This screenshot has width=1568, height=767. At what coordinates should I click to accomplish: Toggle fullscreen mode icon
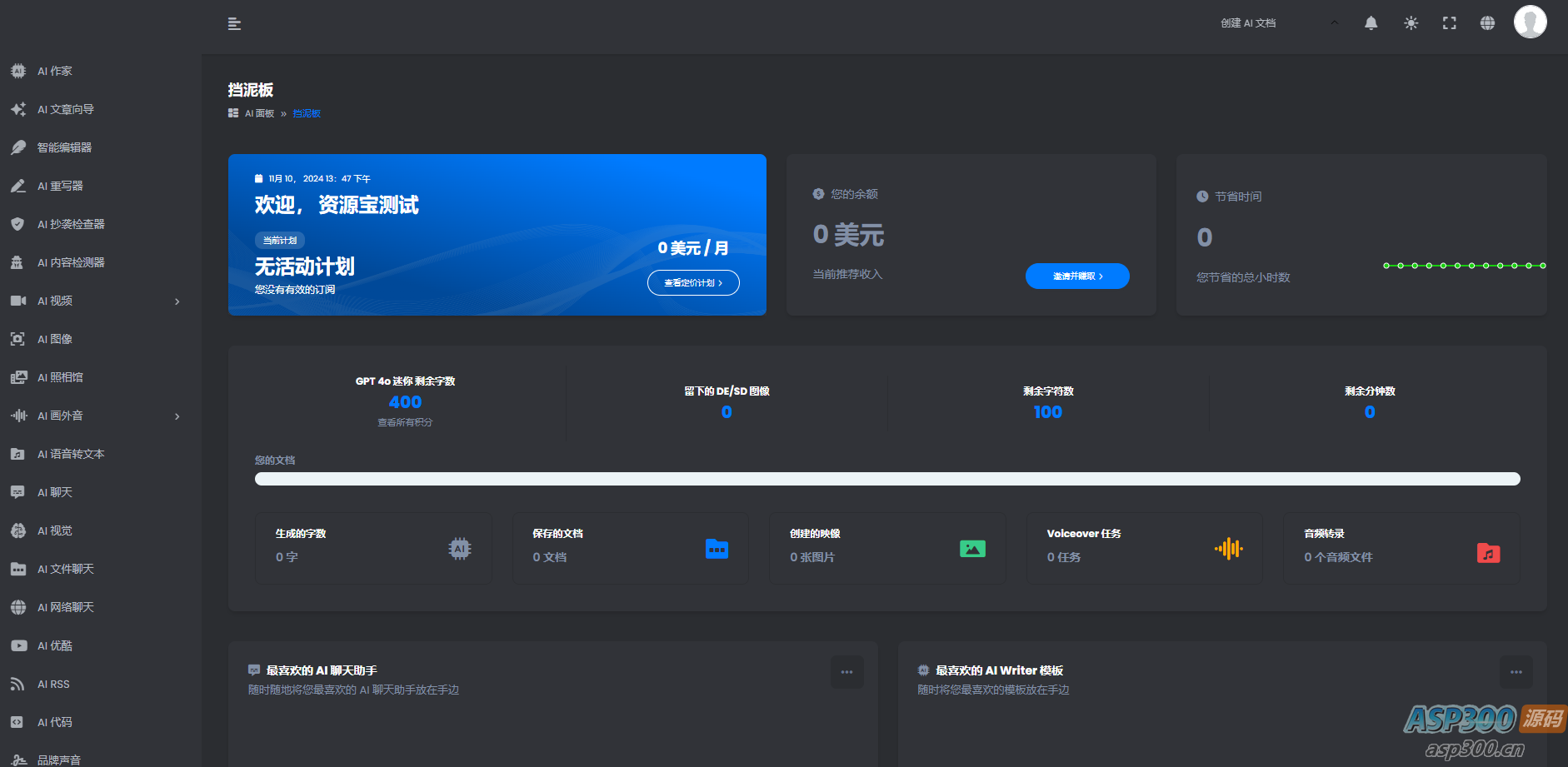pyautogui.click(x=1450, y=23)
